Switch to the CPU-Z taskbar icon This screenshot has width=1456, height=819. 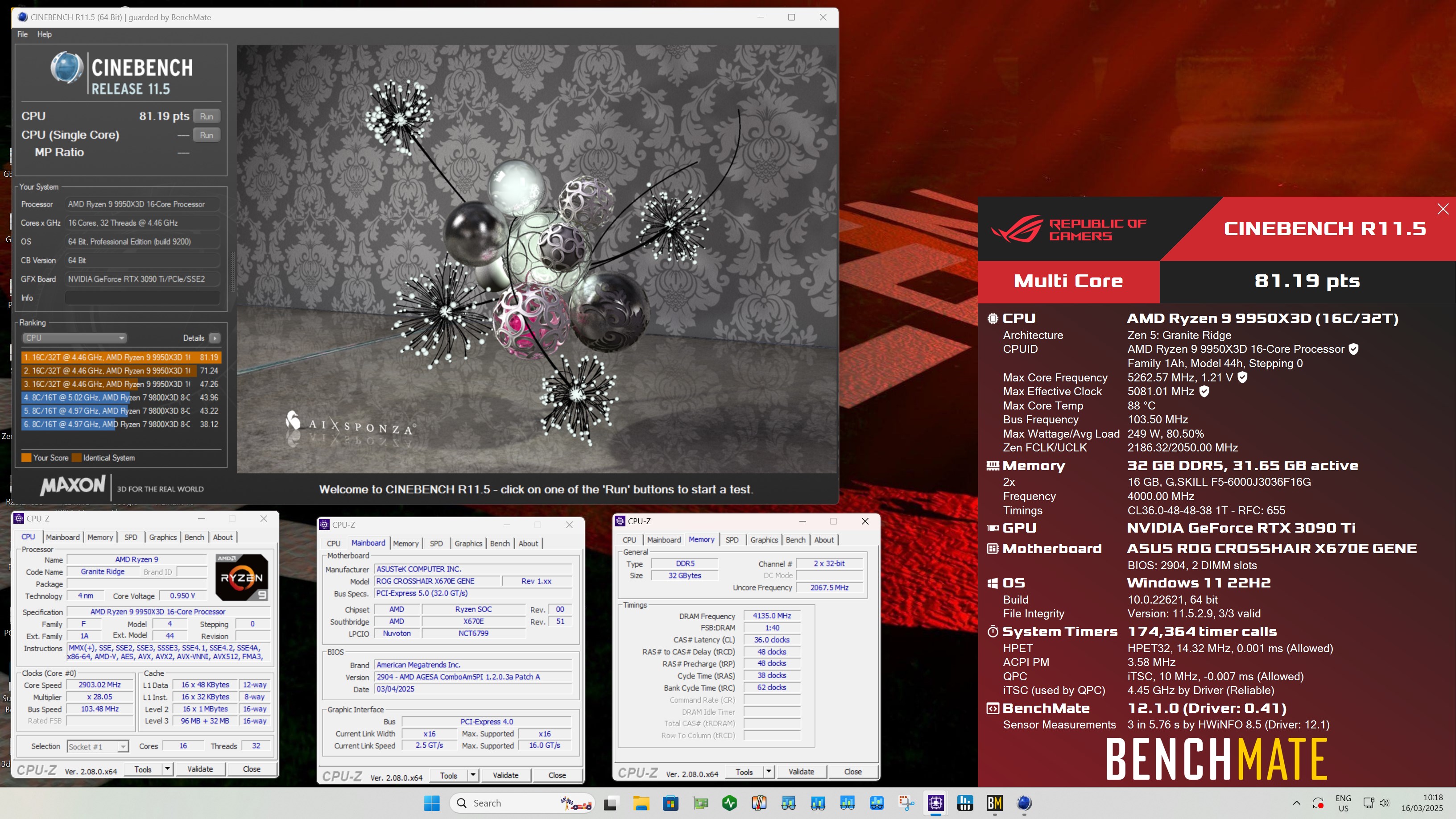pyautogui.click(x=936, y=802)
